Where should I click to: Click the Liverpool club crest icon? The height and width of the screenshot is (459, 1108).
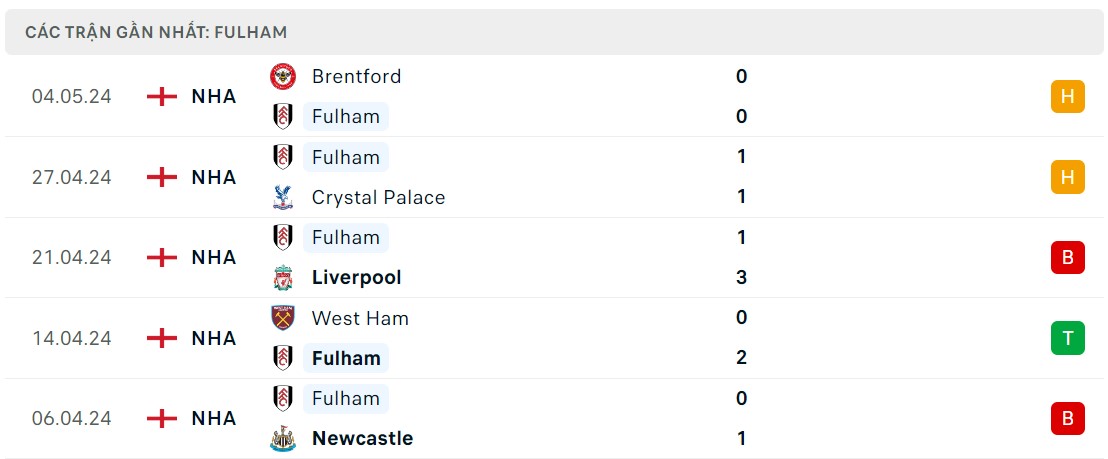coord(283,278)
